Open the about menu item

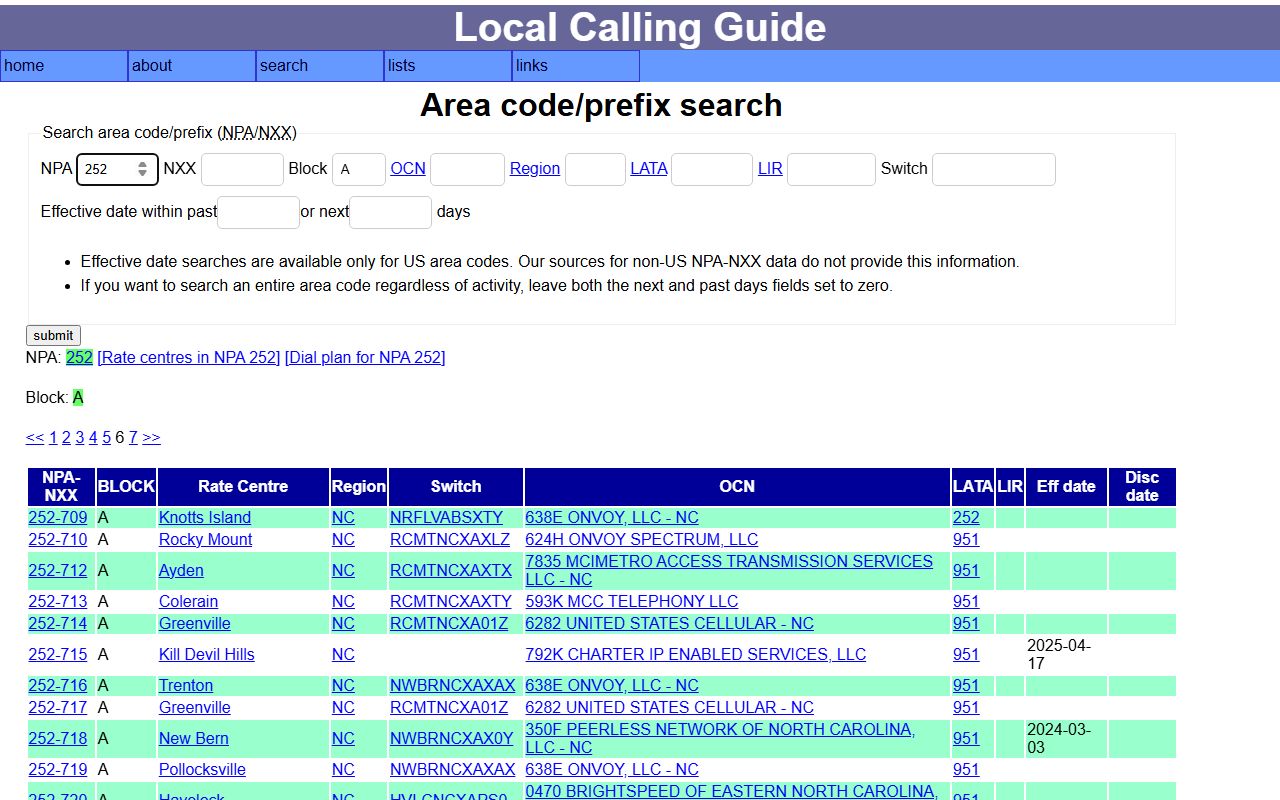tap(192, 66)
